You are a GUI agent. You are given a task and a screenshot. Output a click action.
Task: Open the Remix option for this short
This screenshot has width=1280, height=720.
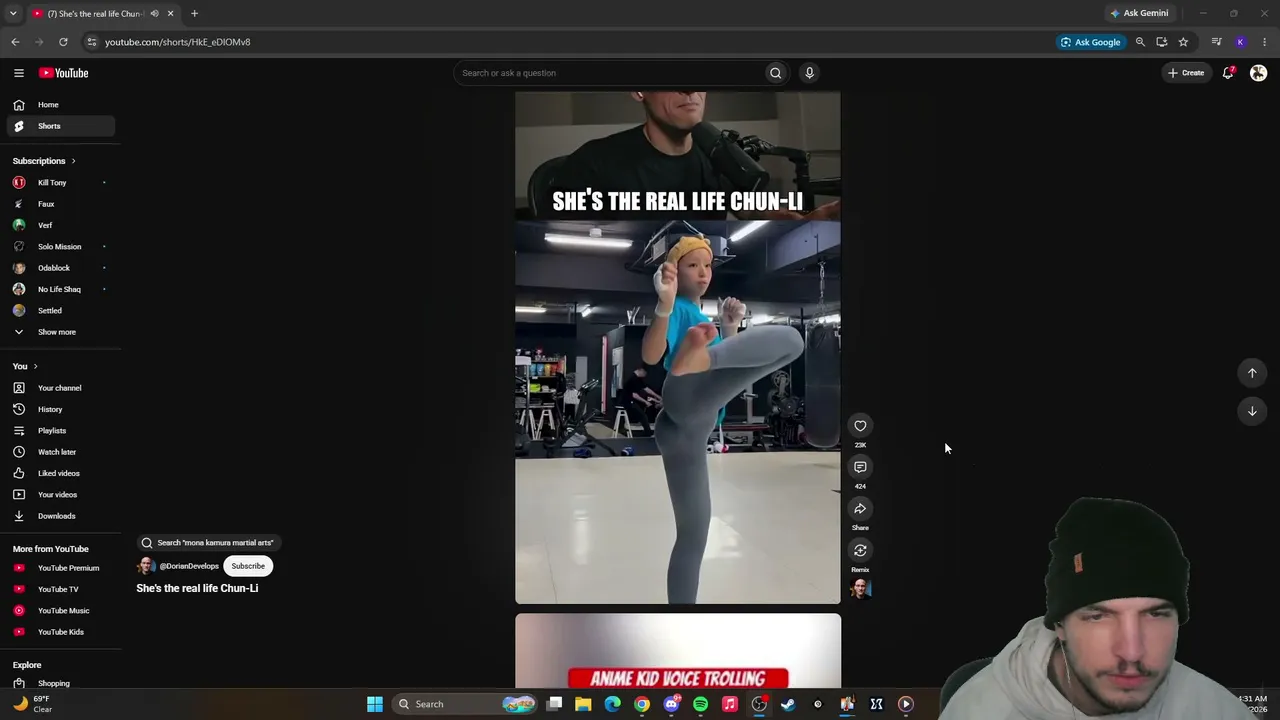coord(860,550)
